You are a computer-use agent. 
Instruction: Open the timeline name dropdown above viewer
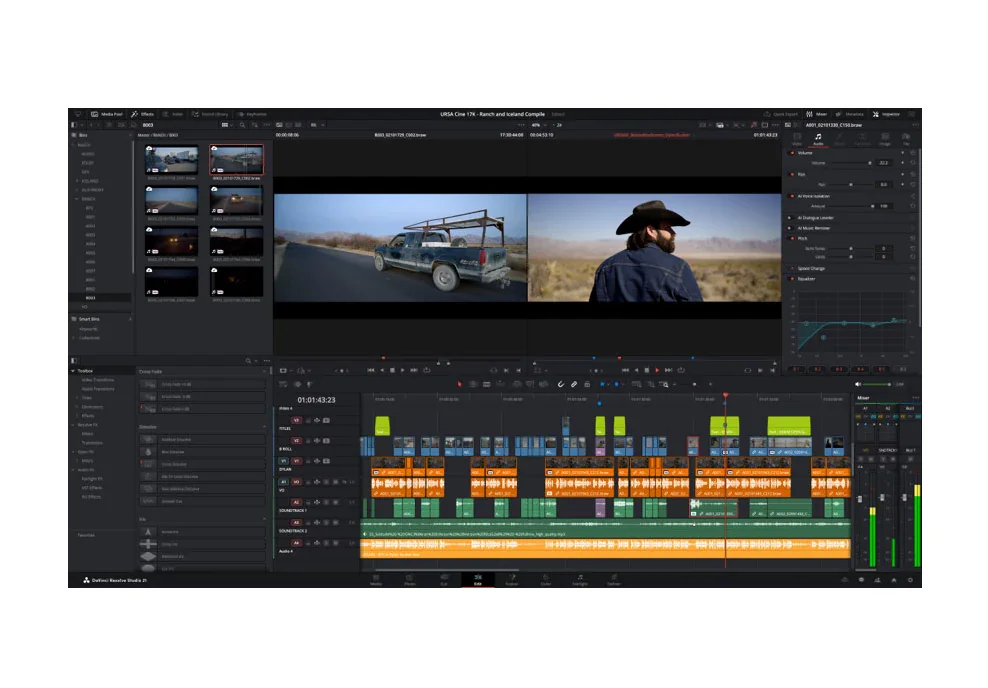point(652,135)
